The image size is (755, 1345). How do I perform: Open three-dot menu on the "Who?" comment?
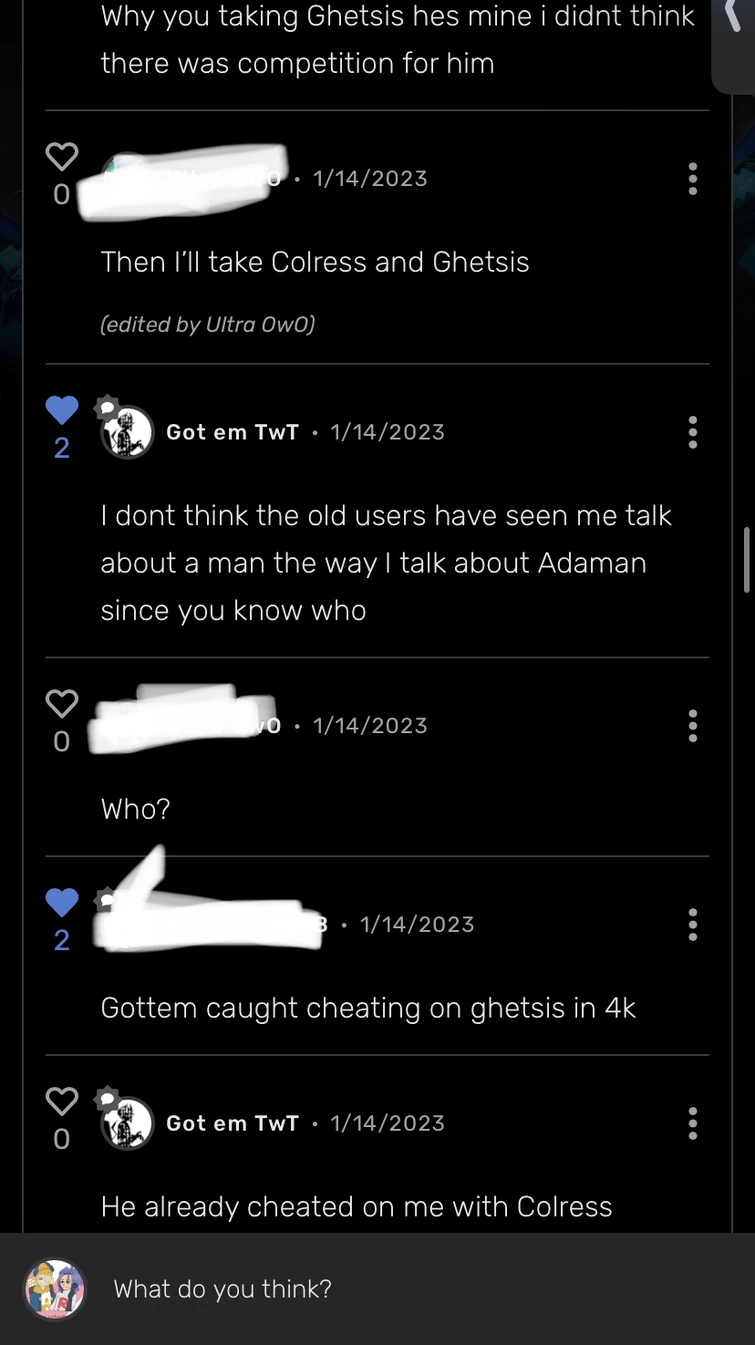(x=692, y=726)
